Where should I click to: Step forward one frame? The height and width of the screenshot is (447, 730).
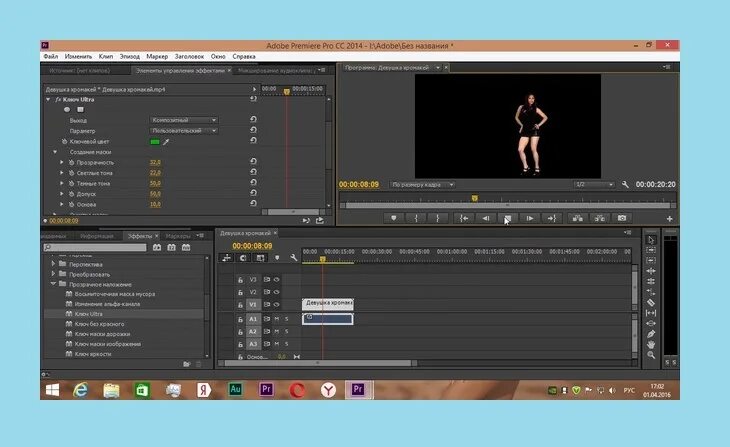pos(529,218)
